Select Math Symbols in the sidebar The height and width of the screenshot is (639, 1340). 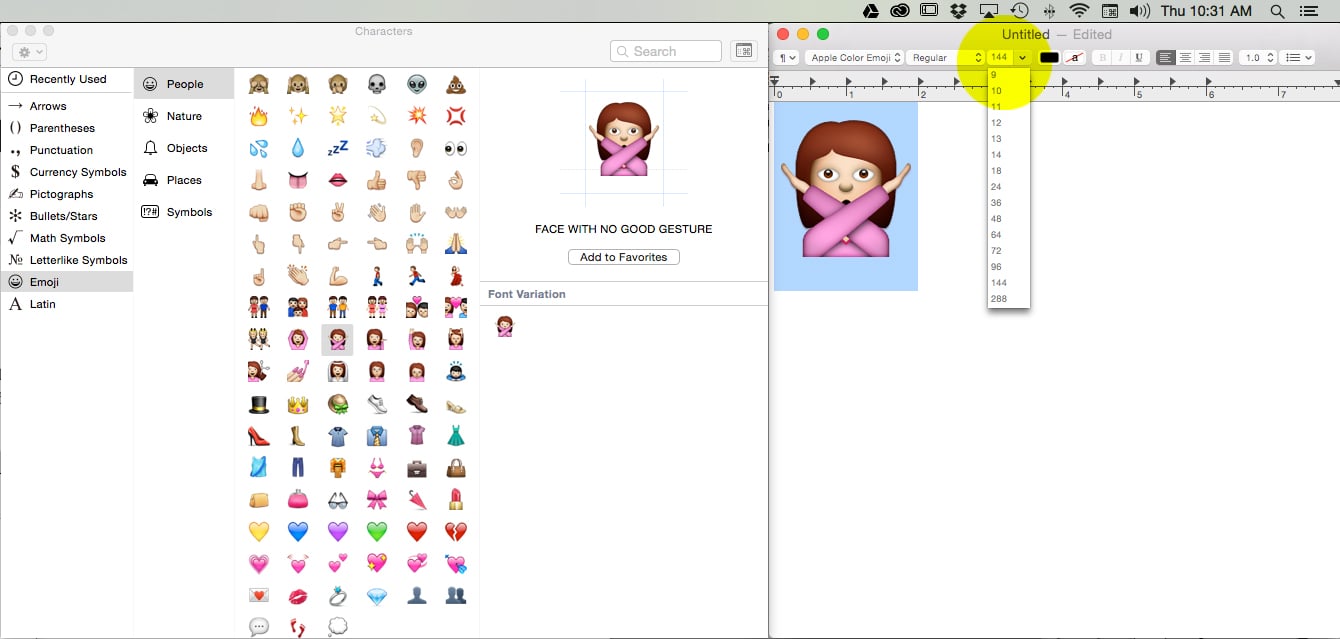tap(67, 238)
